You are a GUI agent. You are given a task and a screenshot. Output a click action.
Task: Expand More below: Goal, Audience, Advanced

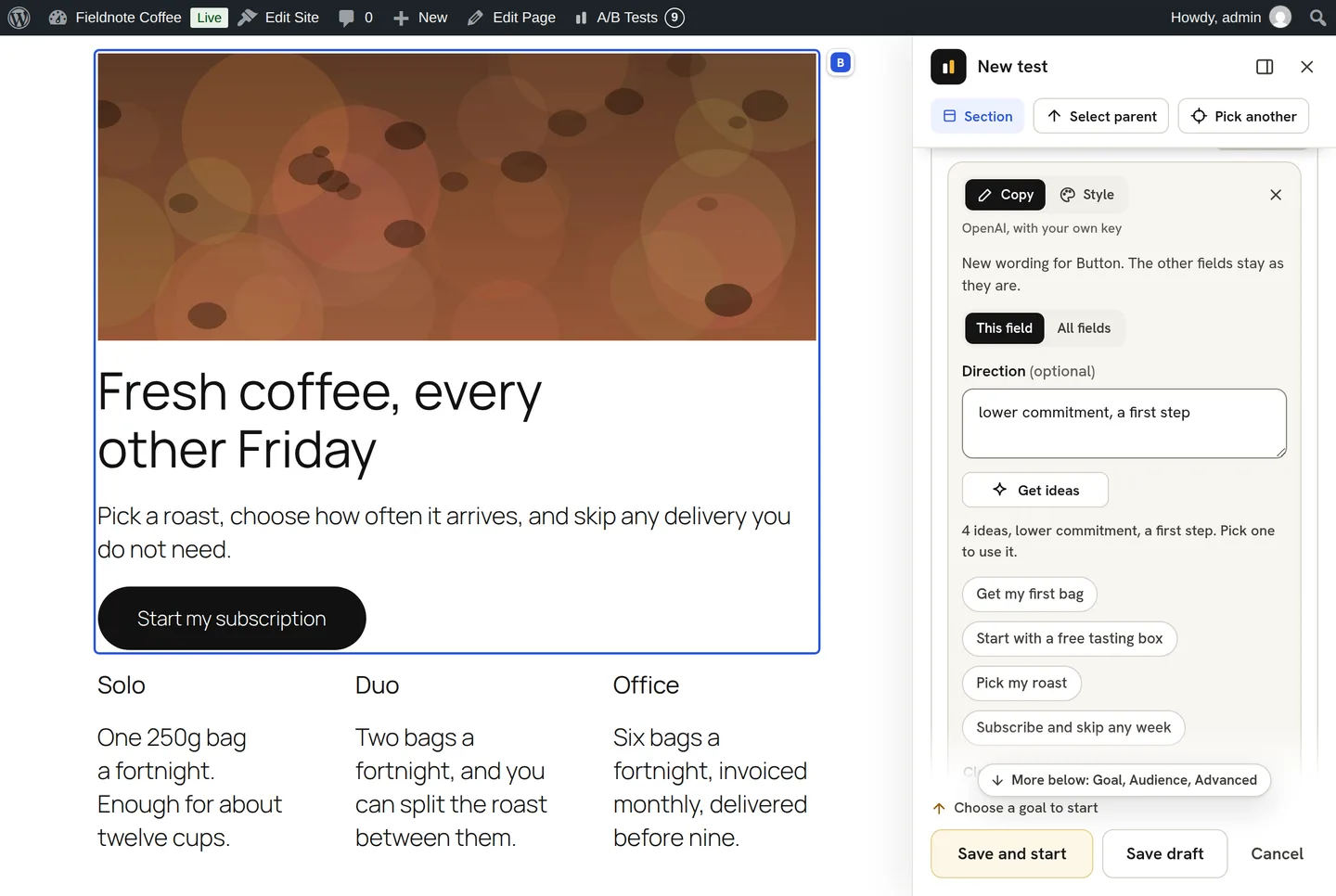[1124, 780]
